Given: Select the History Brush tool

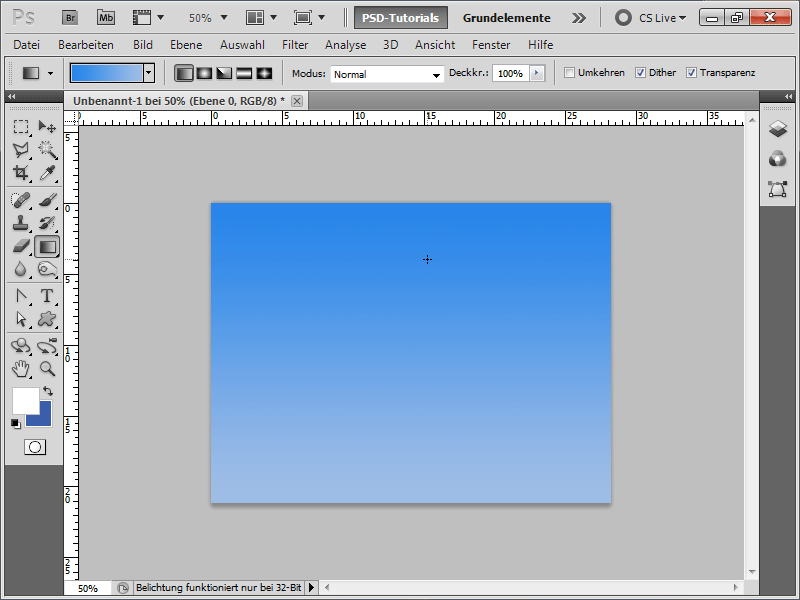Looking at the screenshot, I should click(47, 223).
